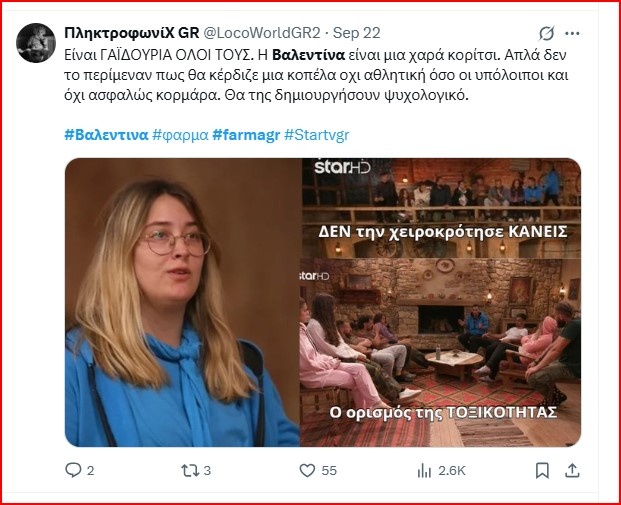Open the reply comments icon
This screenshot has width=621, height=505.
pos(73,470)
